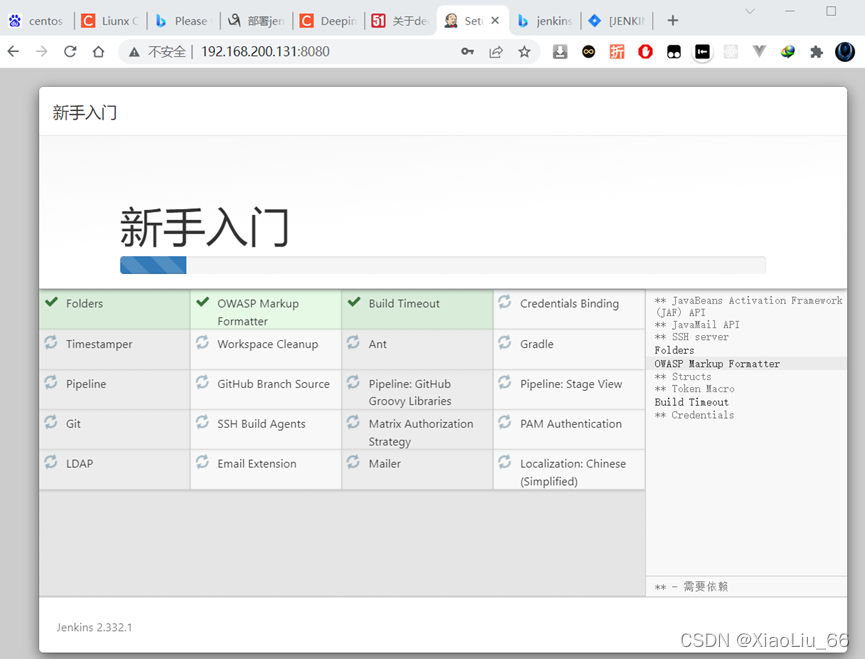Switch to the Please tab
This screenshot has width=865, height=659.
tap(184, 21)
